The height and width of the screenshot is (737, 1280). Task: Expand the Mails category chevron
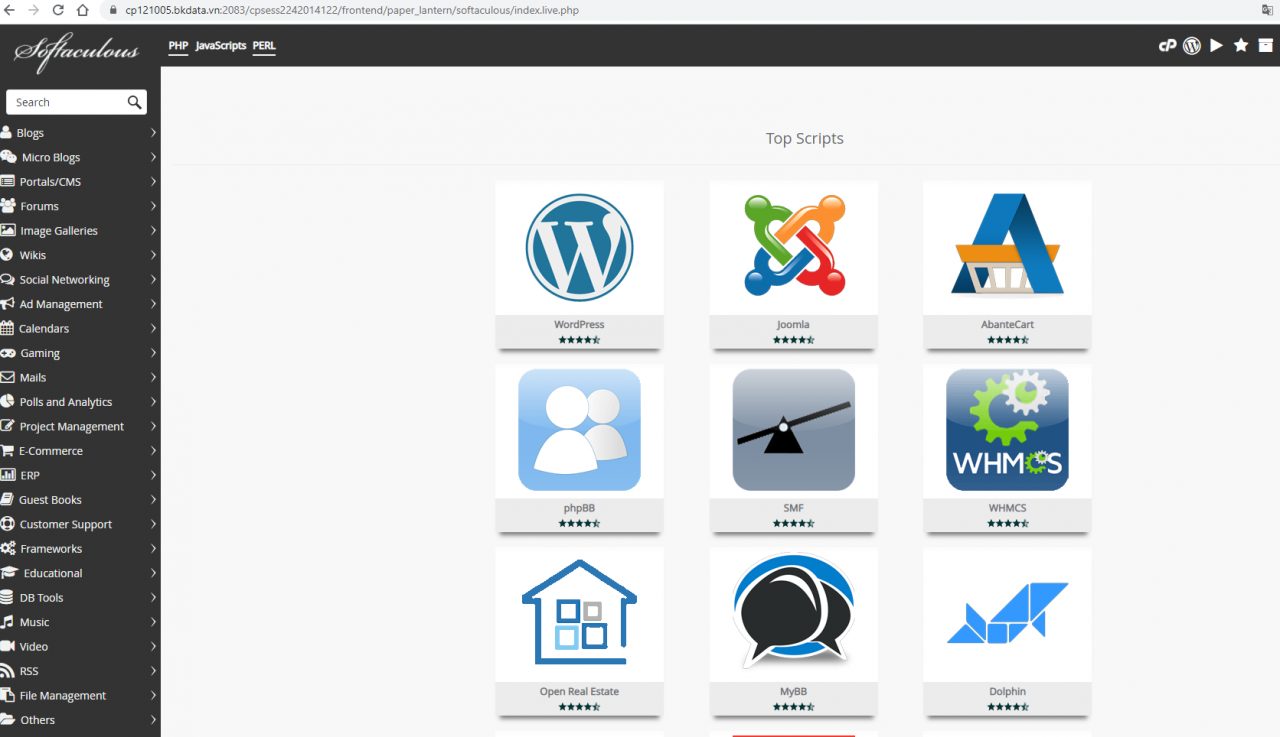153,377
